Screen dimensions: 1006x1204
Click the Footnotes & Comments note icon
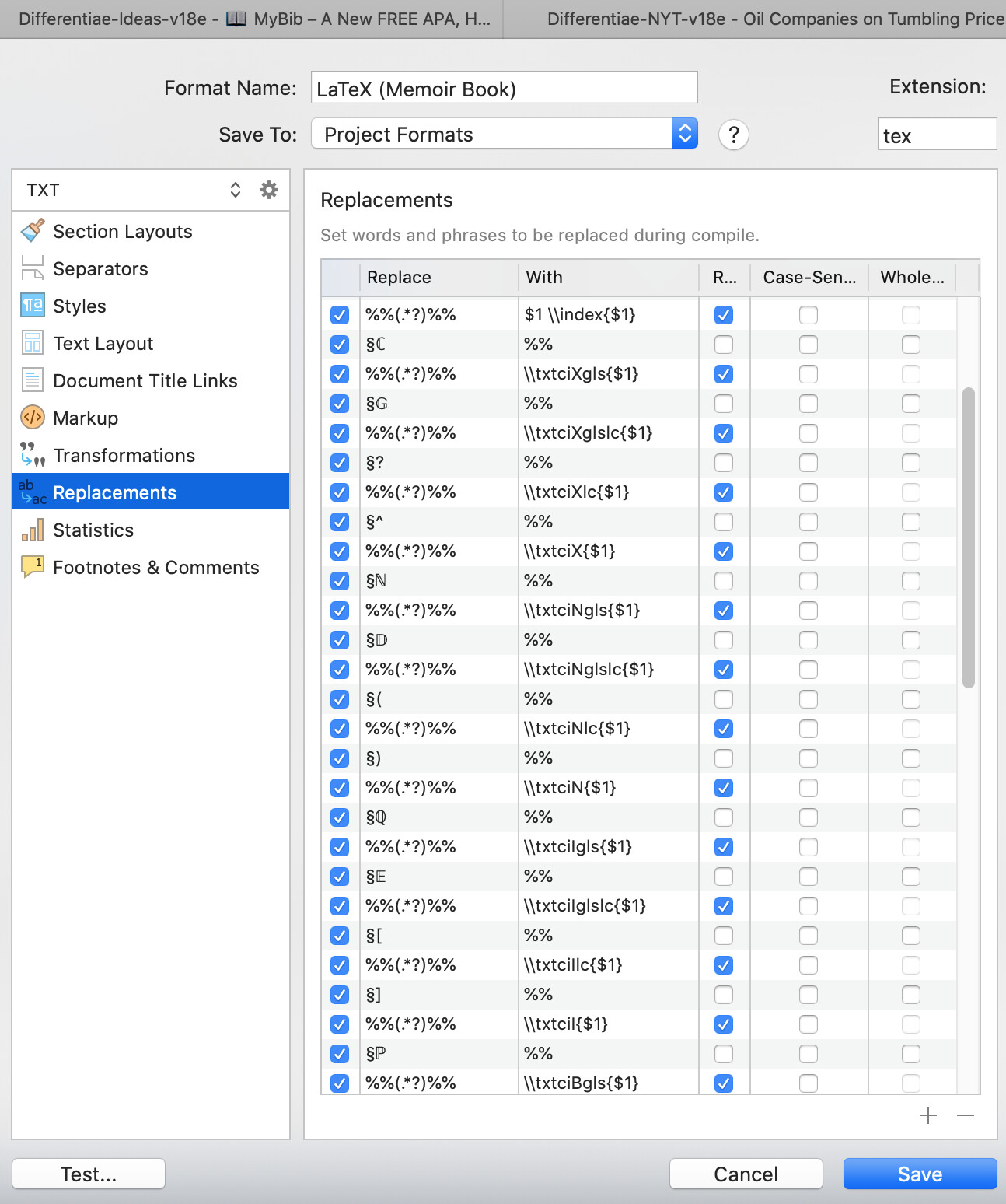pos(33,567)
